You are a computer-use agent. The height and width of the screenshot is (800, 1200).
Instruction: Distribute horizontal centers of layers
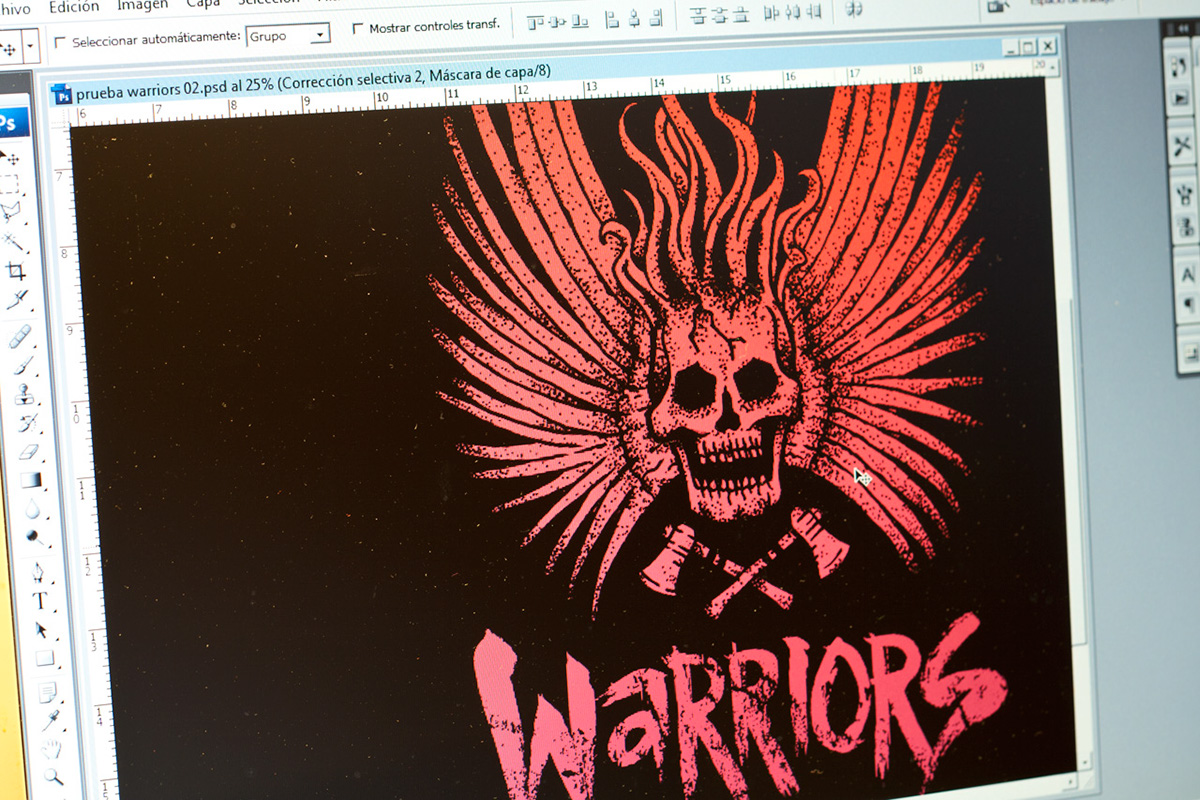pos(792,12)
